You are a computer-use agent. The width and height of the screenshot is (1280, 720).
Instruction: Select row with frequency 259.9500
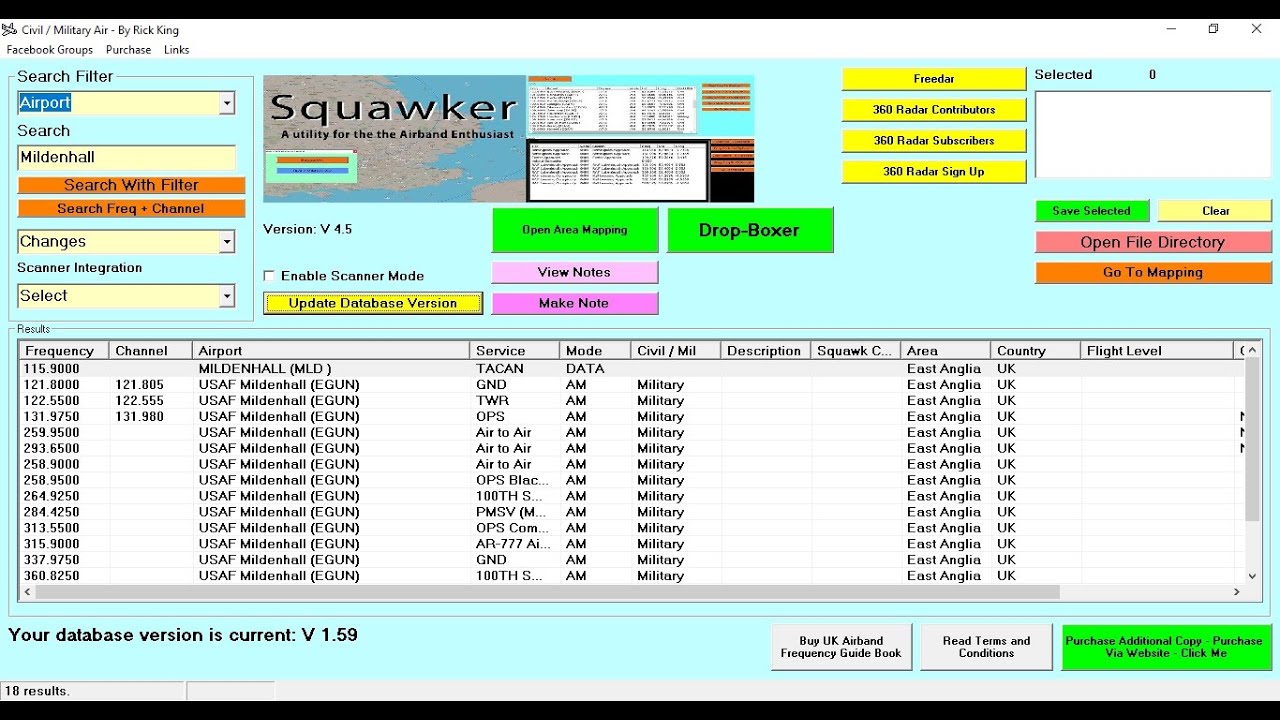(x=632, y=433)
